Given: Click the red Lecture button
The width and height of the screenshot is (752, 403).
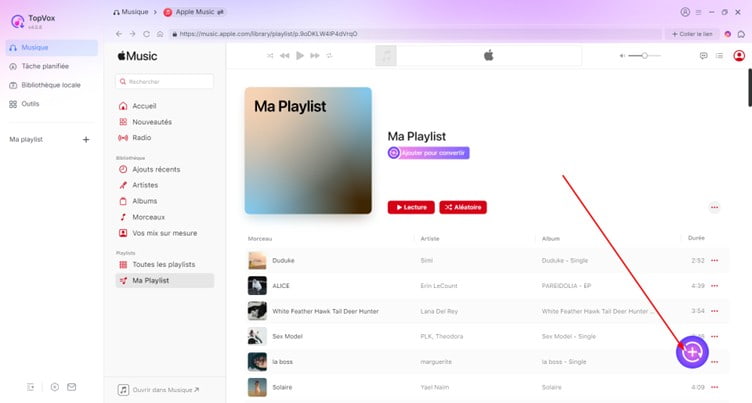Looking at the screenshot, I should pyautogui.click(x=411, y=207).
